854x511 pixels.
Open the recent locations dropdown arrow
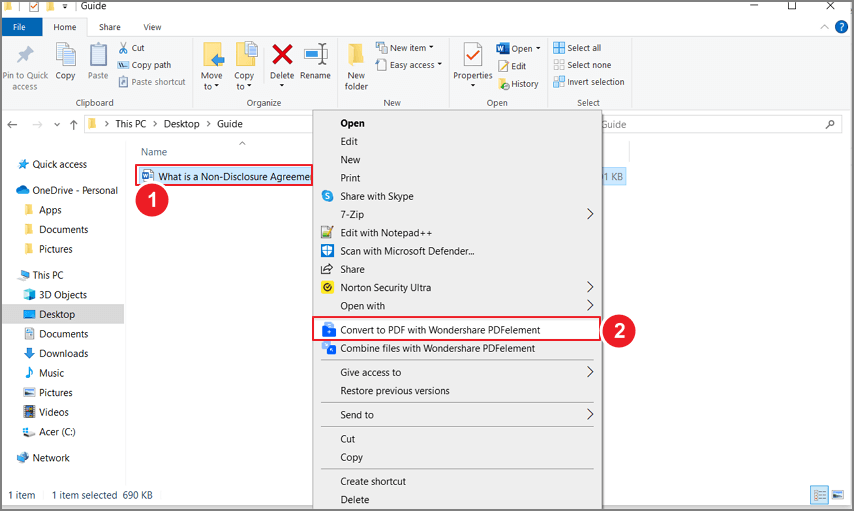pos(57,124)
